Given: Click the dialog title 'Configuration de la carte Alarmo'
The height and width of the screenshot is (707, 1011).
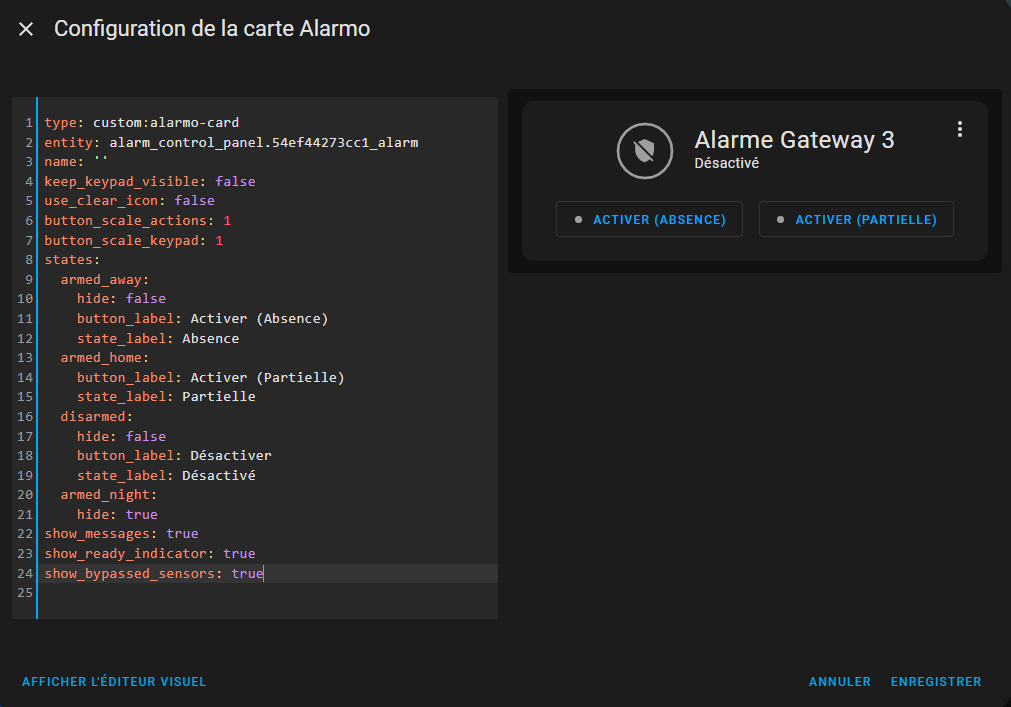Looking at the screenshot, I should [x=212, y=29].
